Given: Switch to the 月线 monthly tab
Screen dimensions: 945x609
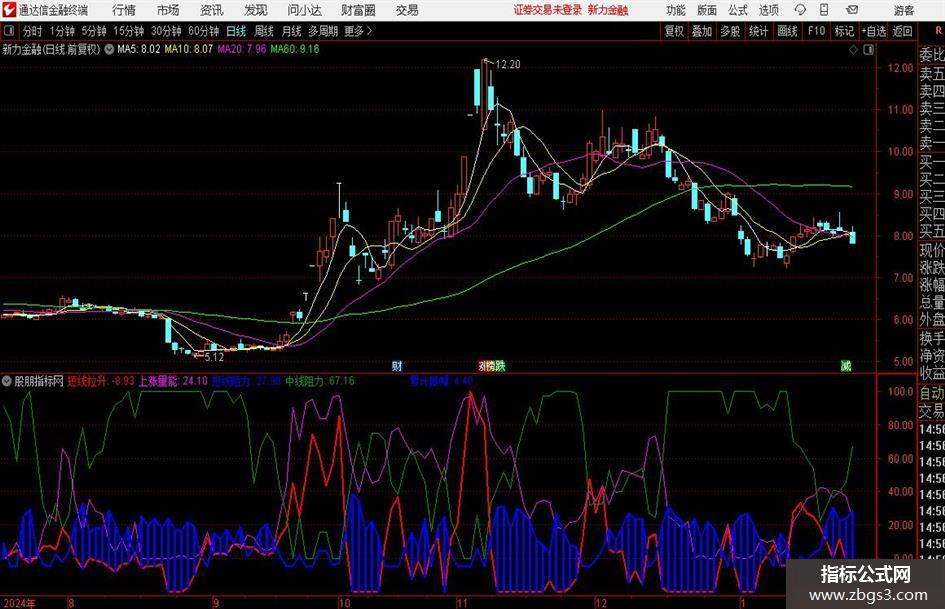Looking at the screenshot, I should (291, 31).
